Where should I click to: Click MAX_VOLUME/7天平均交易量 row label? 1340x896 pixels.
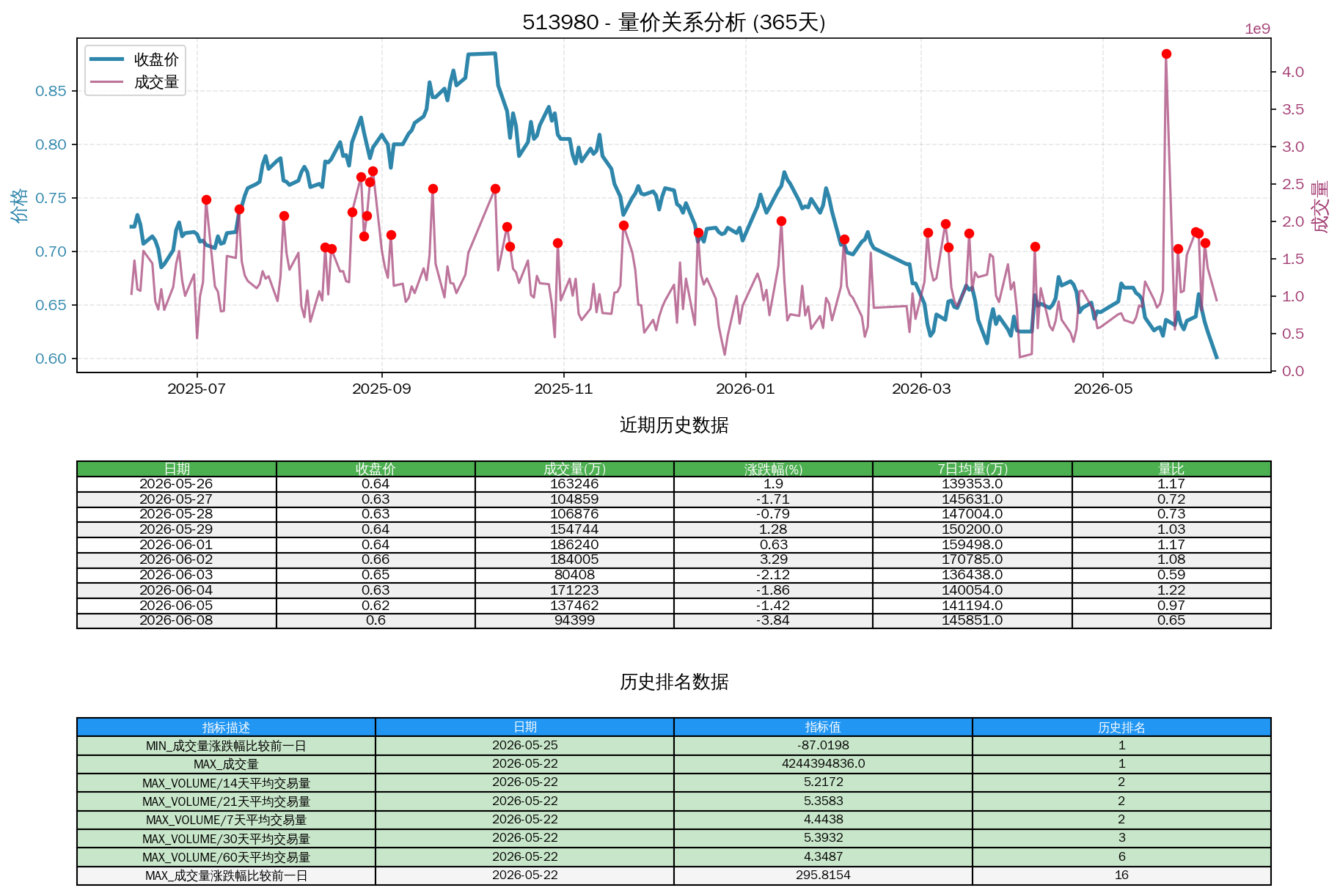226,820
